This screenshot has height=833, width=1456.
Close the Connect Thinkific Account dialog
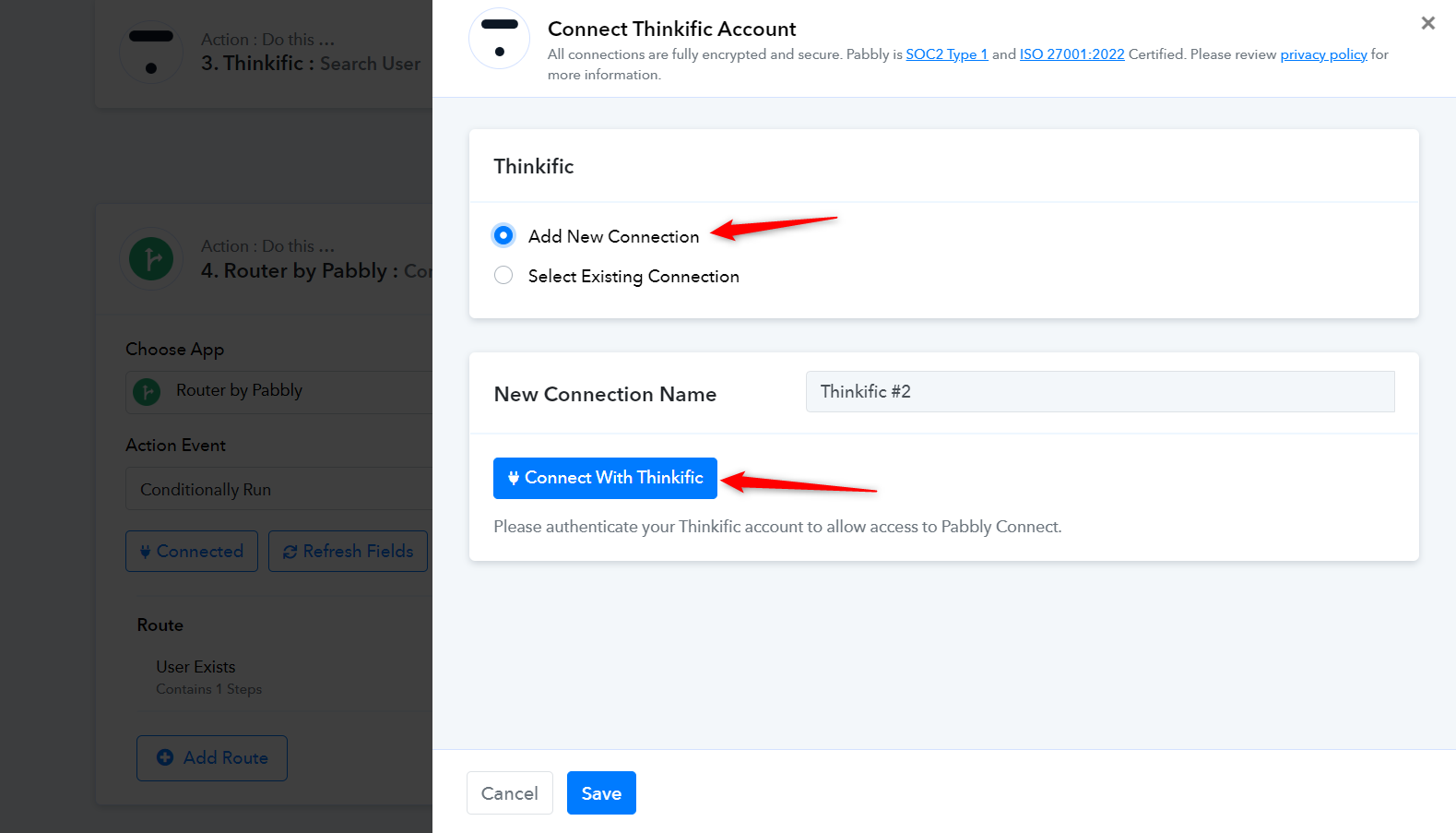[x=1427, y=23]
